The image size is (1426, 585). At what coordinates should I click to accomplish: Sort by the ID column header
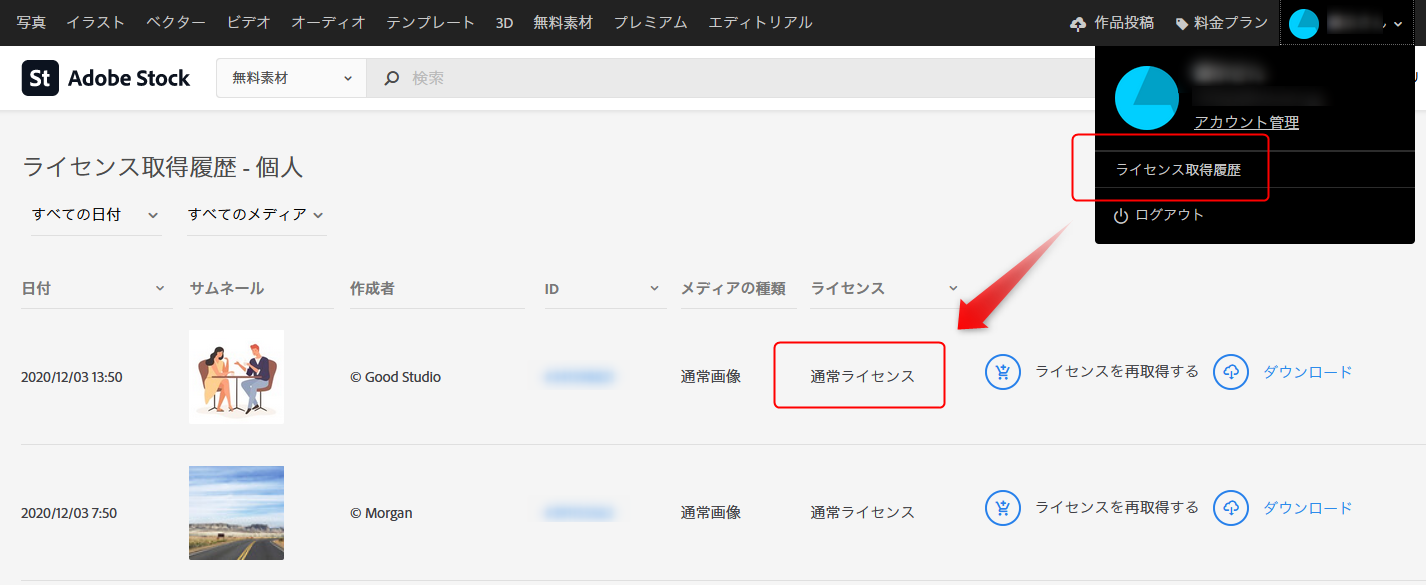click(x=604, y=288)
